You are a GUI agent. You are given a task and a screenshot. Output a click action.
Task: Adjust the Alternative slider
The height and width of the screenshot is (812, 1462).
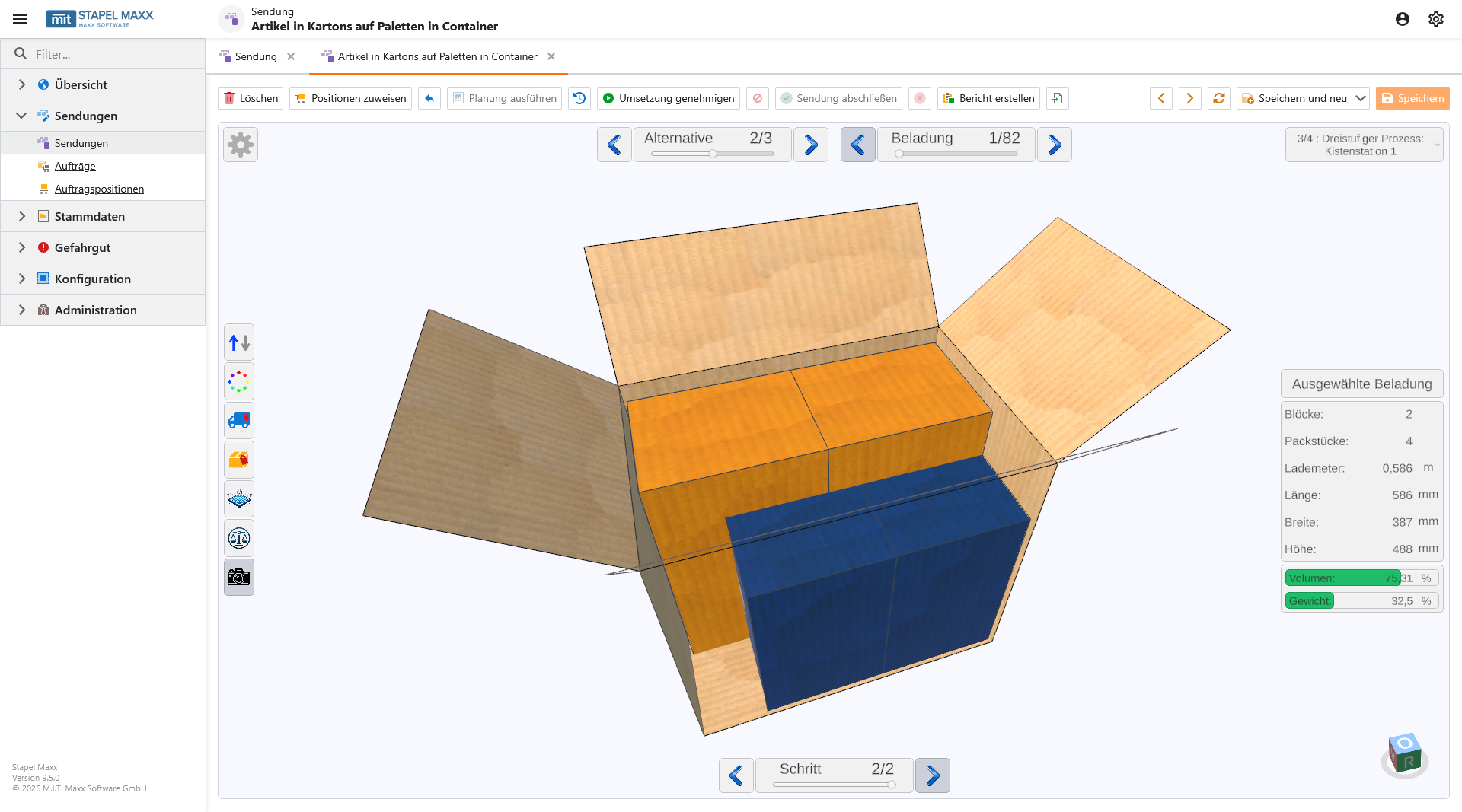pyautogui.click(x=713, y=154)
